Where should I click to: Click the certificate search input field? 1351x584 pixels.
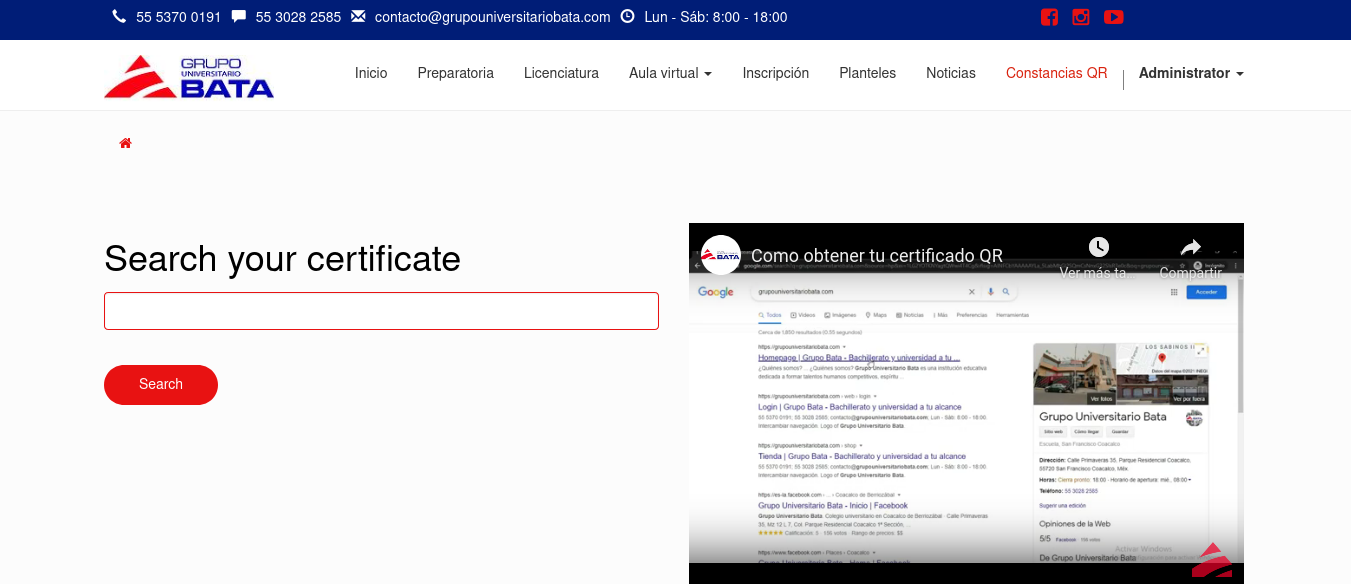[381, 311]
